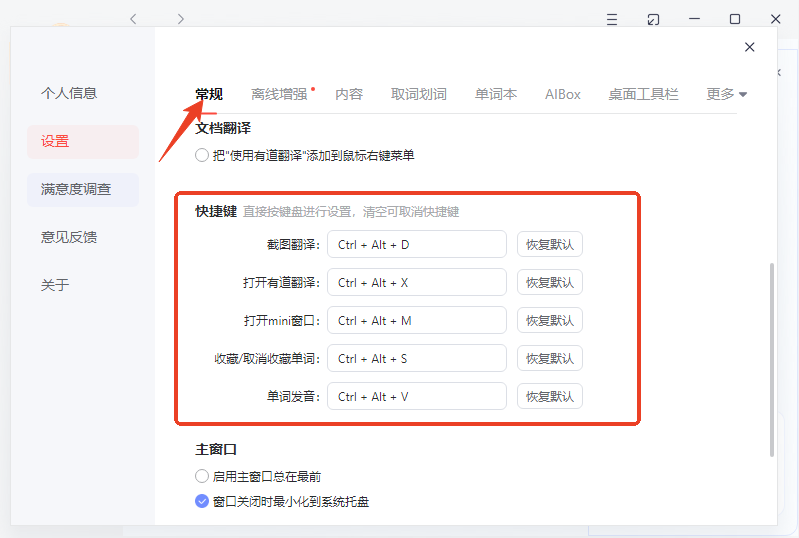Viewport: 799px width, 538px height.
Task: Click the settings vertical scrollbar thumb
Action: click(771, 360)
